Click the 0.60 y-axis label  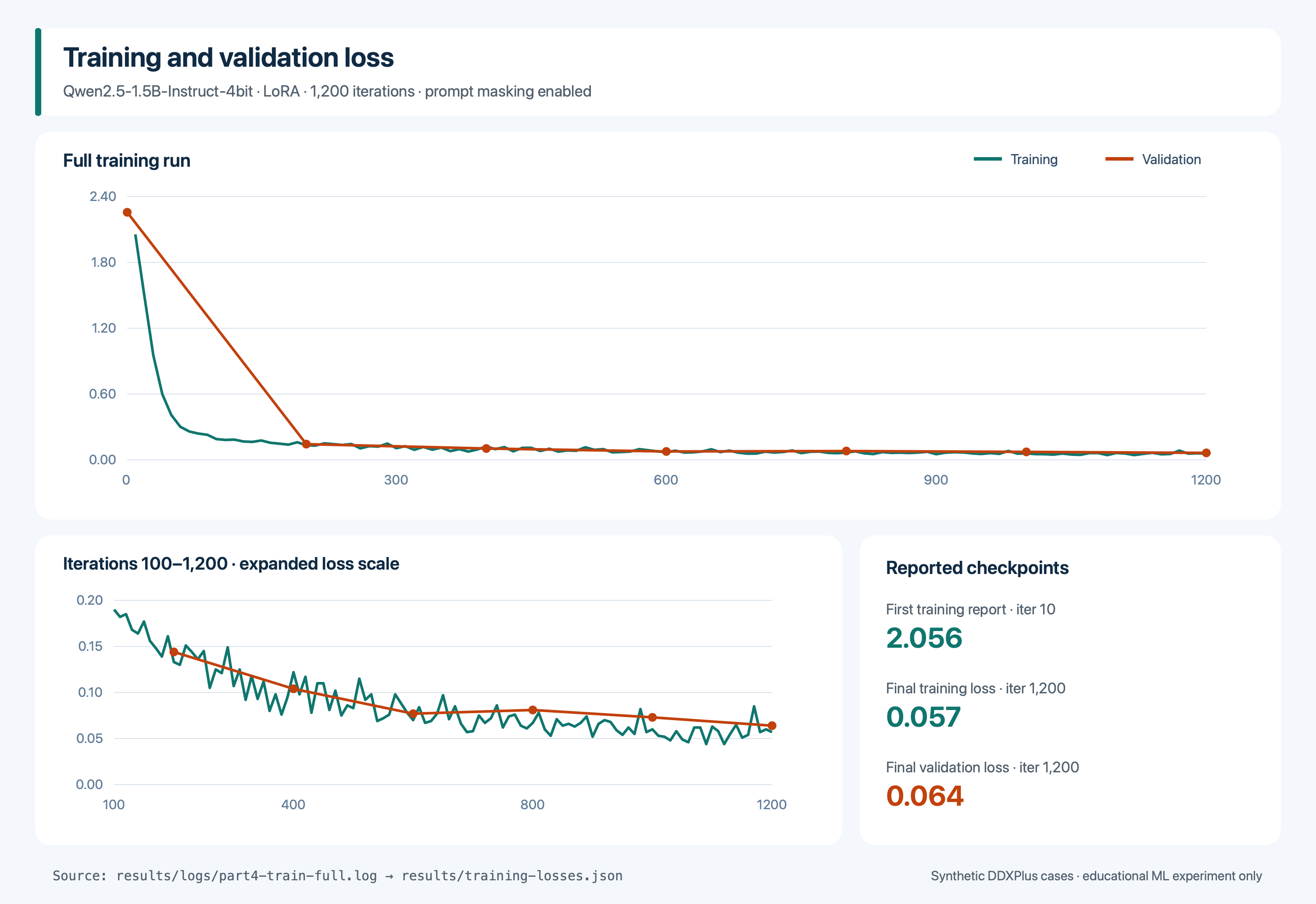click(103, 394)
